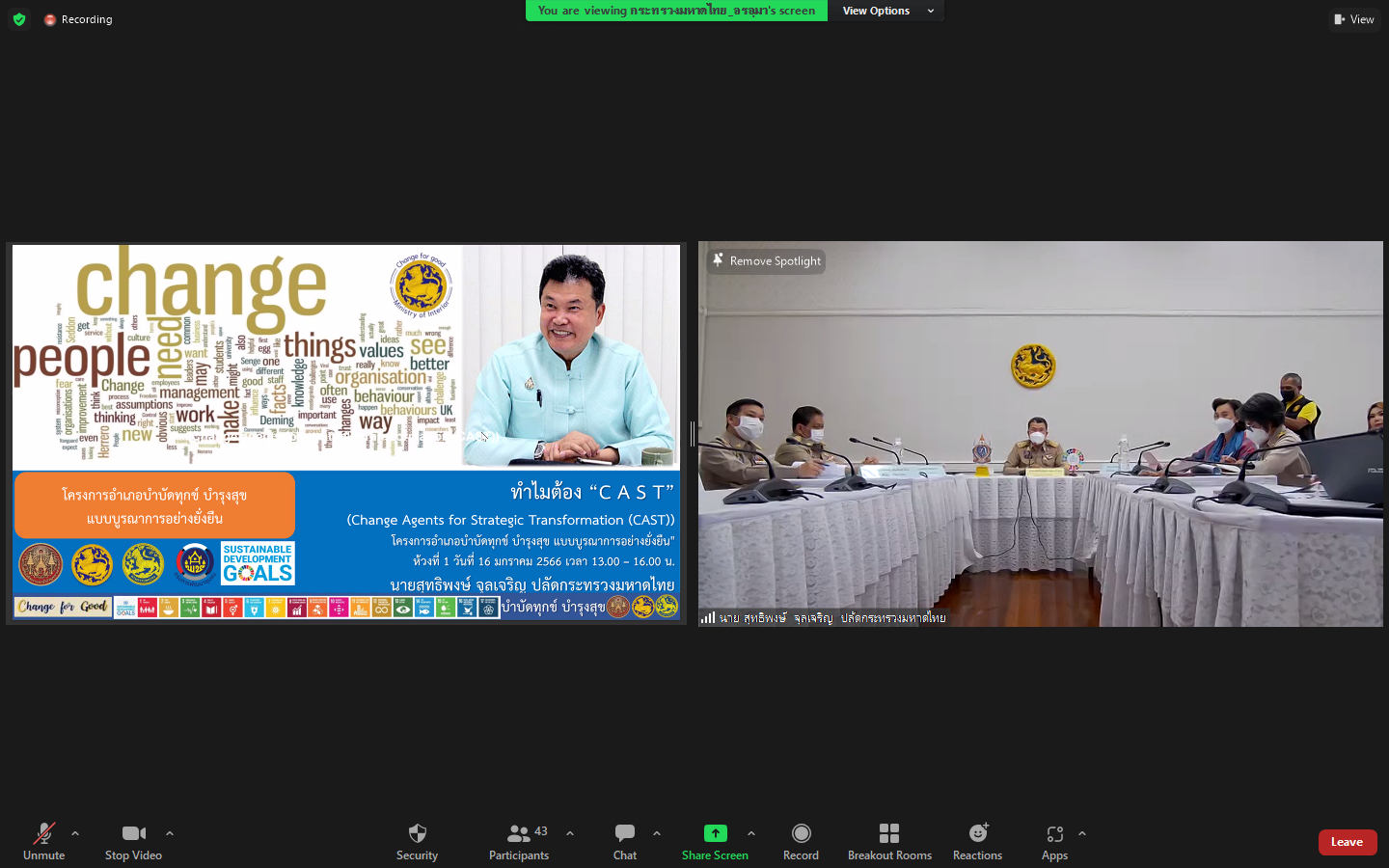
Task: Open the Participants panel
Action: 519,840
